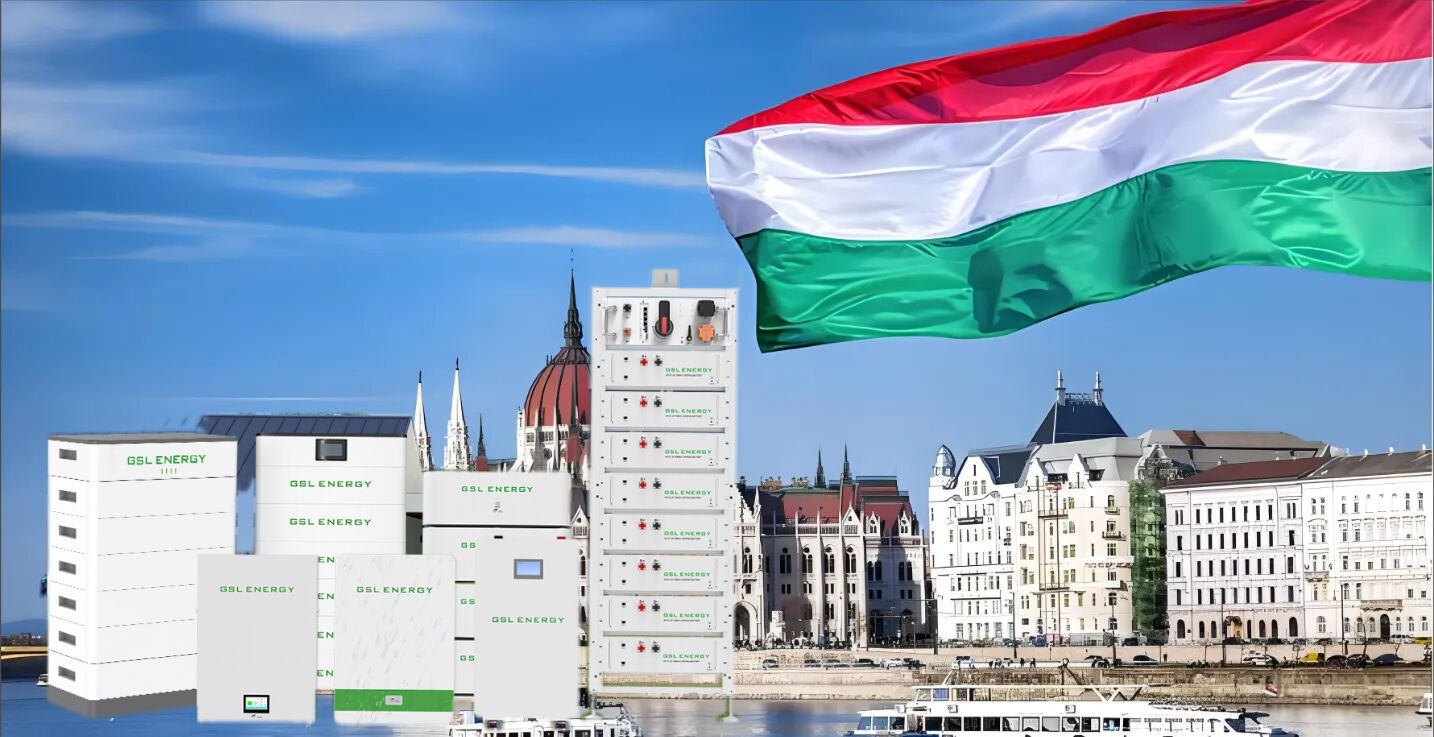Viewport: 1434px width, 737px height.
Task: Click the display screen on the second stacked battery
Action: pyautogui.click(x=331, y=450)
